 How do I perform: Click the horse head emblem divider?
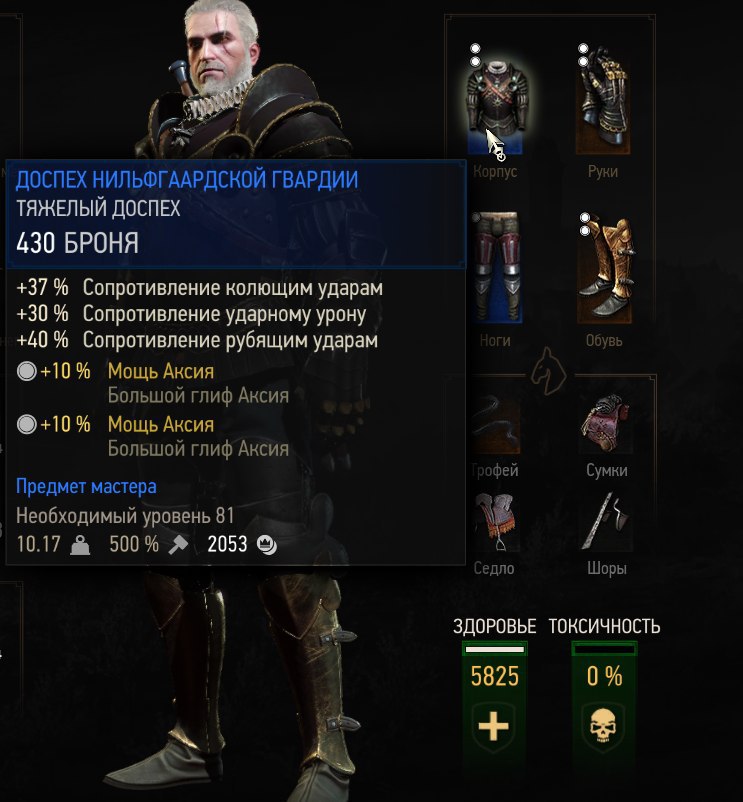point(549,371)
